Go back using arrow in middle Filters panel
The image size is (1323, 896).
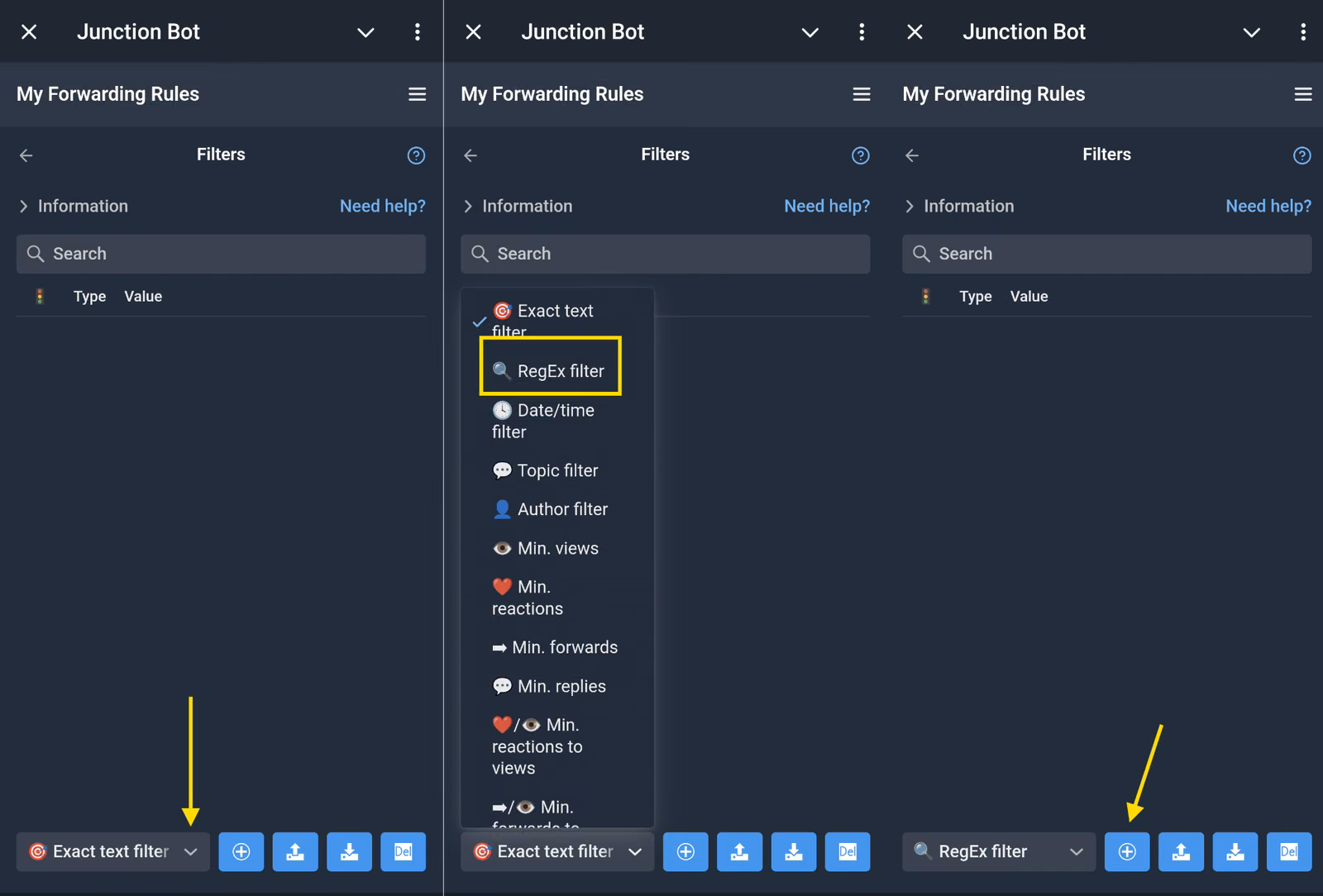[470, 155]
